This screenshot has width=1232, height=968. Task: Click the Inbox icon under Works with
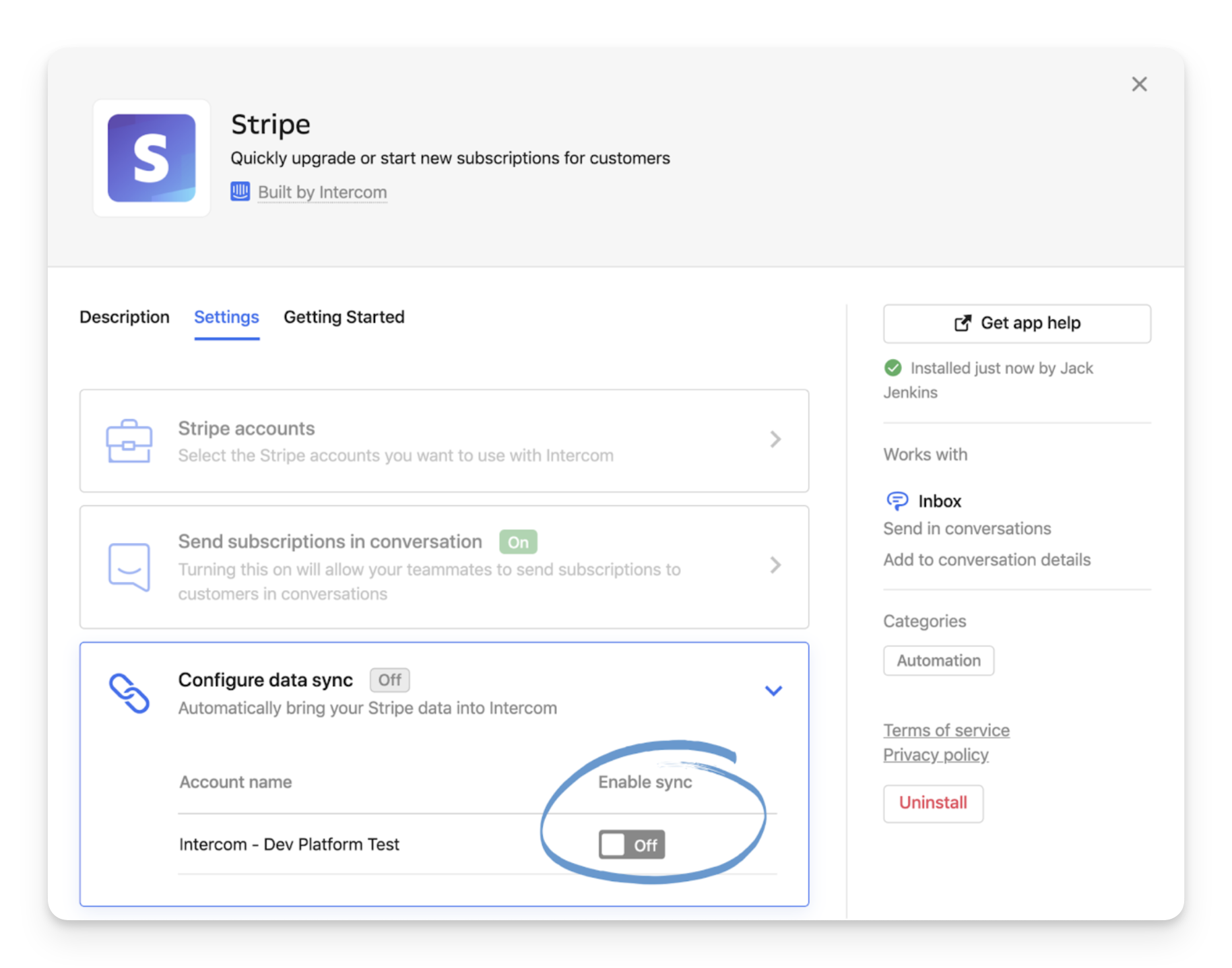[896, 501]
